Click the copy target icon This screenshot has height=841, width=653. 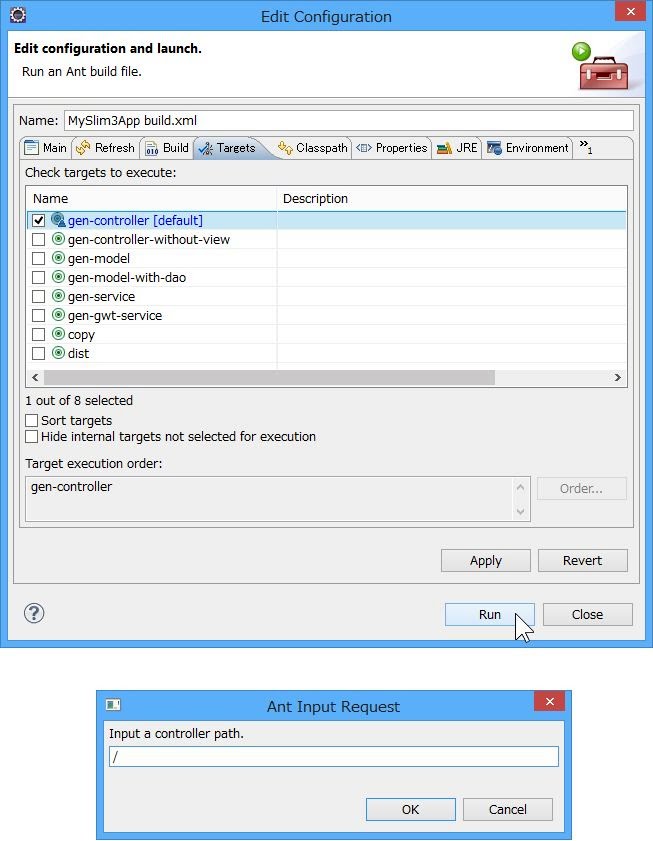pos(58,334)
